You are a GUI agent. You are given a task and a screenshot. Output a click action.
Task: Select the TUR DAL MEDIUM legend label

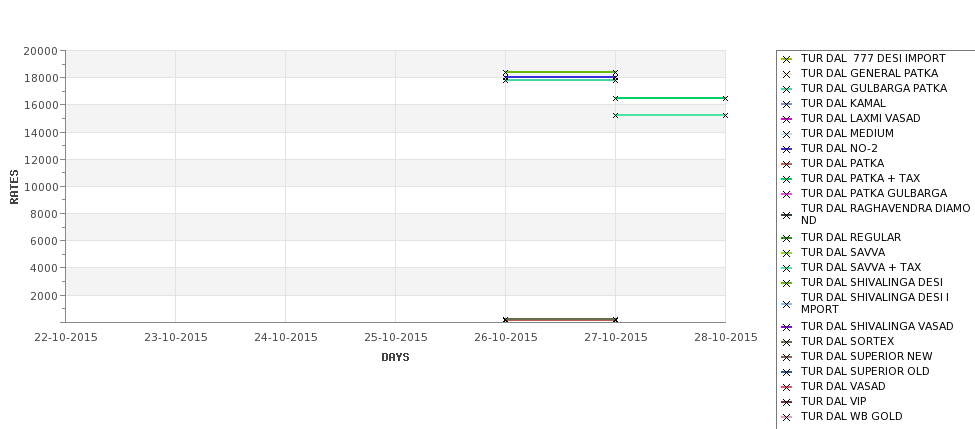[847, 133]
